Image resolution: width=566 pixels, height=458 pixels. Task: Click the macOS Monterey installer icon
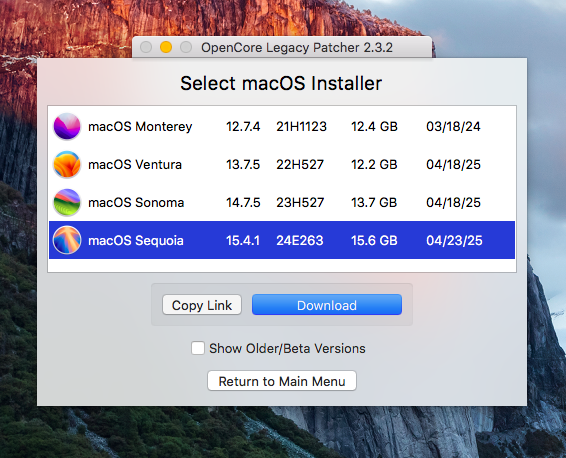point(67,126)
